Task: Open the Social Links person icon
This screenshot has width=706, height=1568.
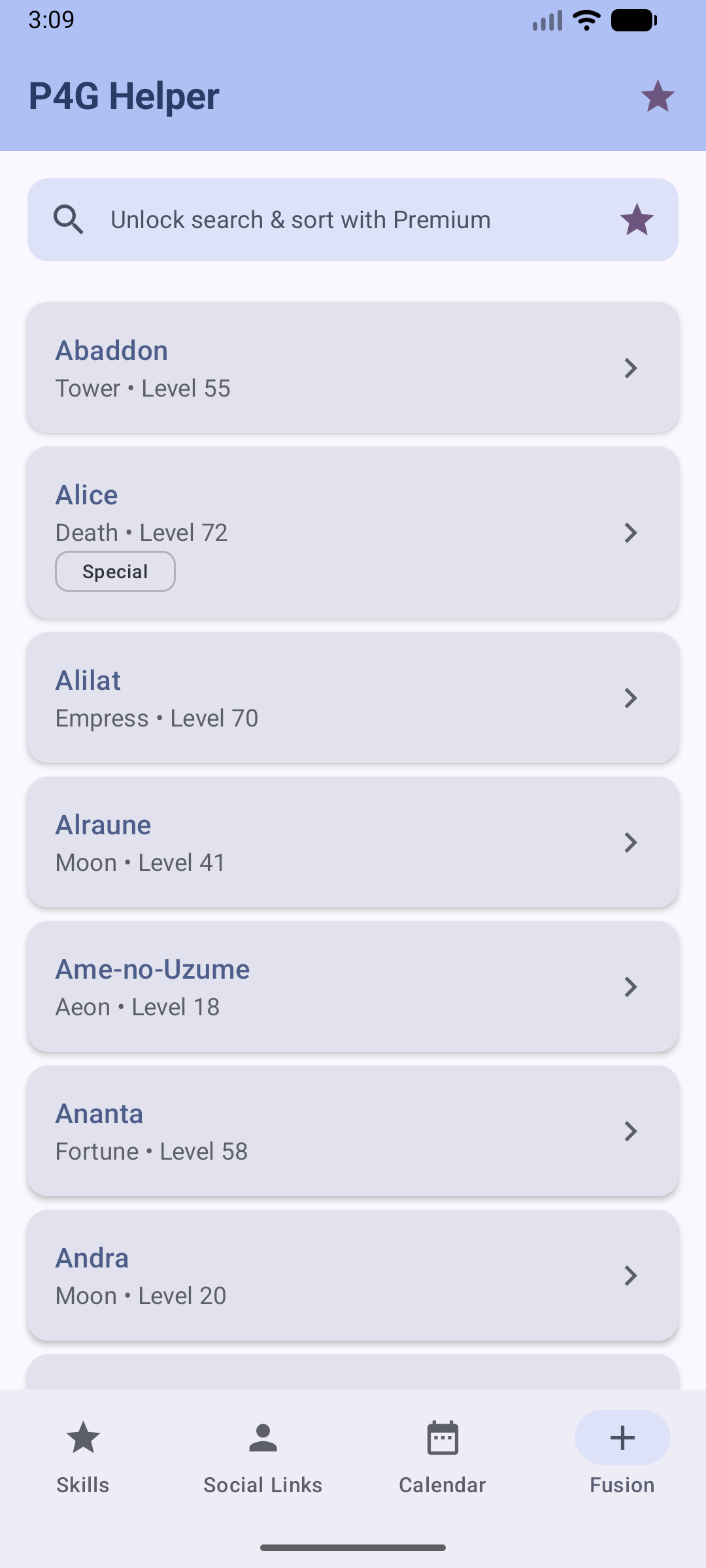Action: click(x=263, y=1437)
